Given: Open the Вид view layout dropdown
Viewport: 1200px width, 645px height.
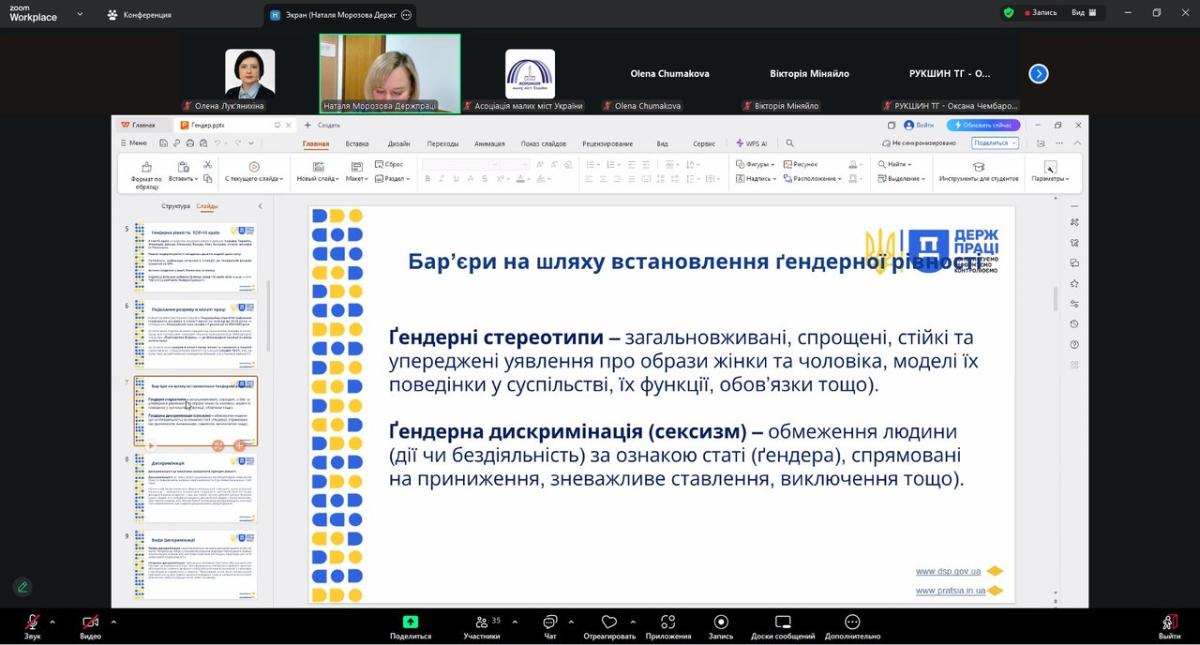Looking at the screenshot, I should pos(1083,13).
